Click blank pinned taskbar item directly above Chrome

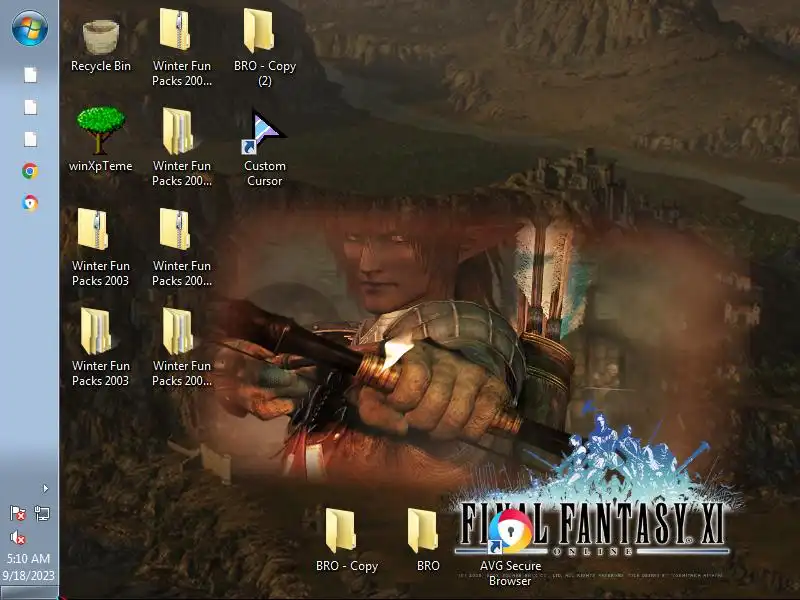point(30,139)
